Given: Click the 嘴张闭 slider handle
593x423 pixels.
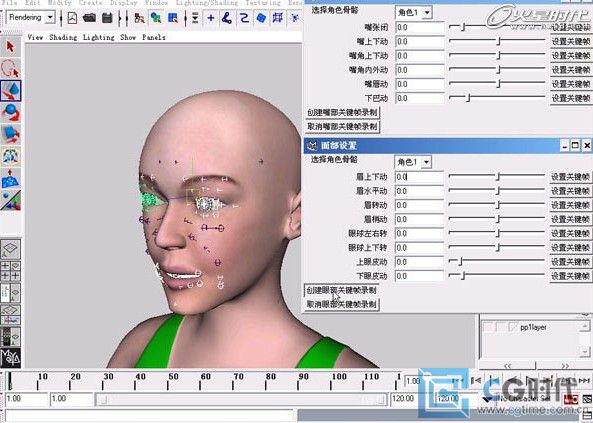Looking at the screenshot, I should click(x=463, y=27).
